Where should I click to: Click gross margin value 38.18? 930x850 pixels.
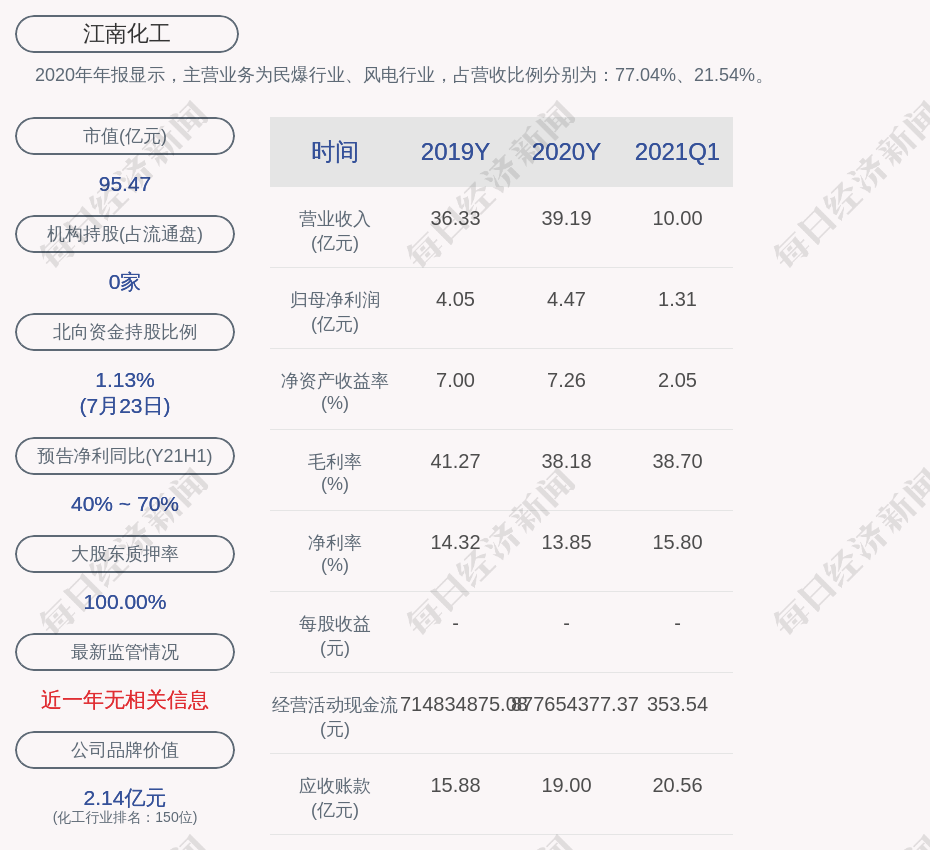point(566,461)
